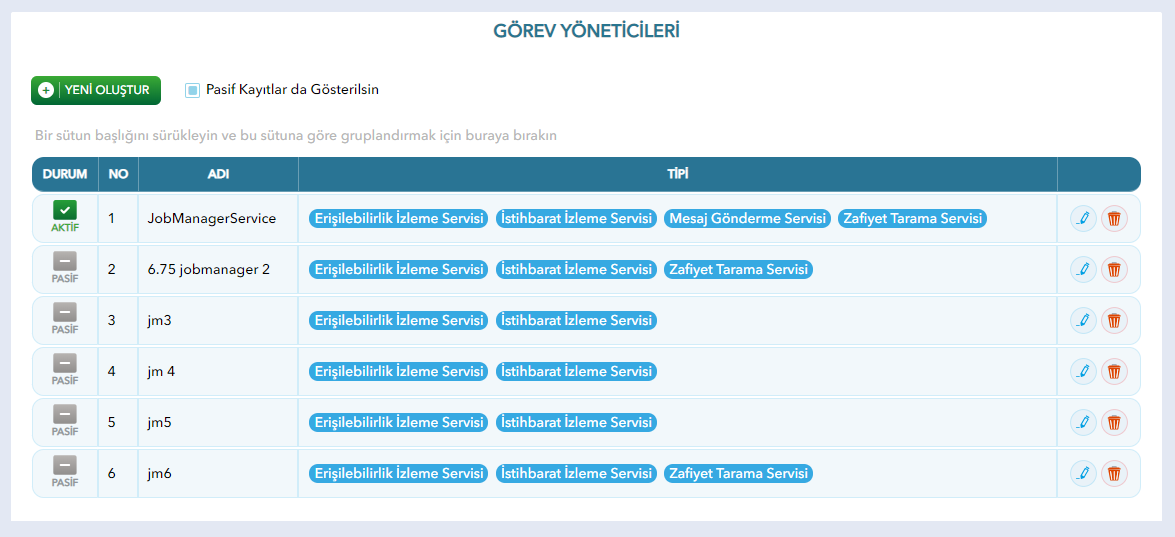Select the jm6 name cell
The height and width of the screenshot is (537, 1175).
218,473
